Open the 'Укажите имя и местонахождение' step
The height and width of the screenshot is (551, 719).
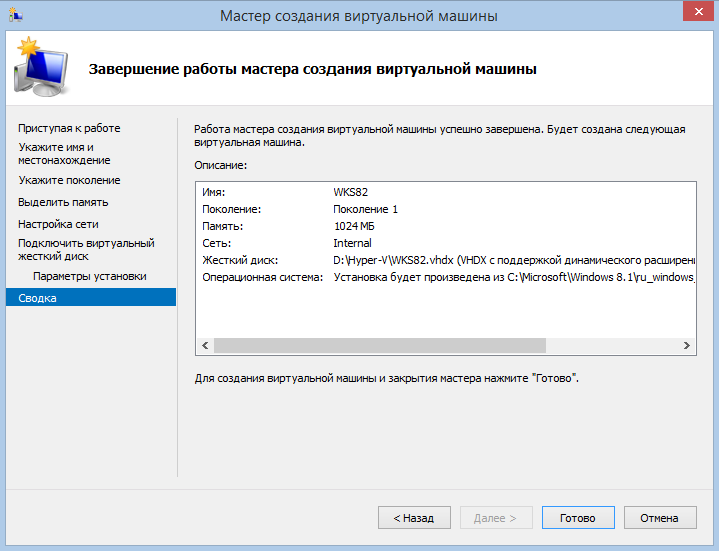(x=64, y=154)
